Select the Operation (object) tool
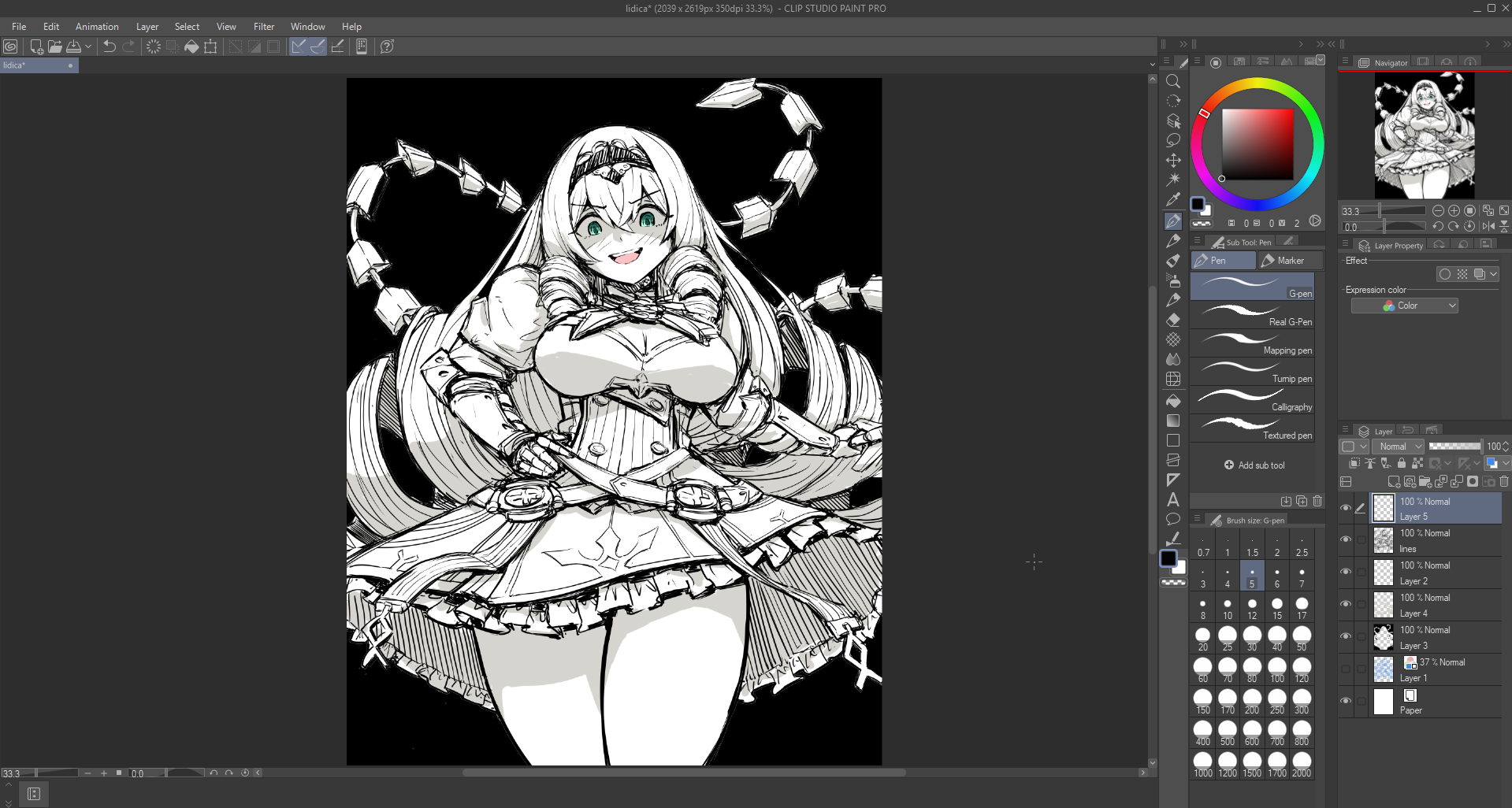 (x=1173, y=120)
